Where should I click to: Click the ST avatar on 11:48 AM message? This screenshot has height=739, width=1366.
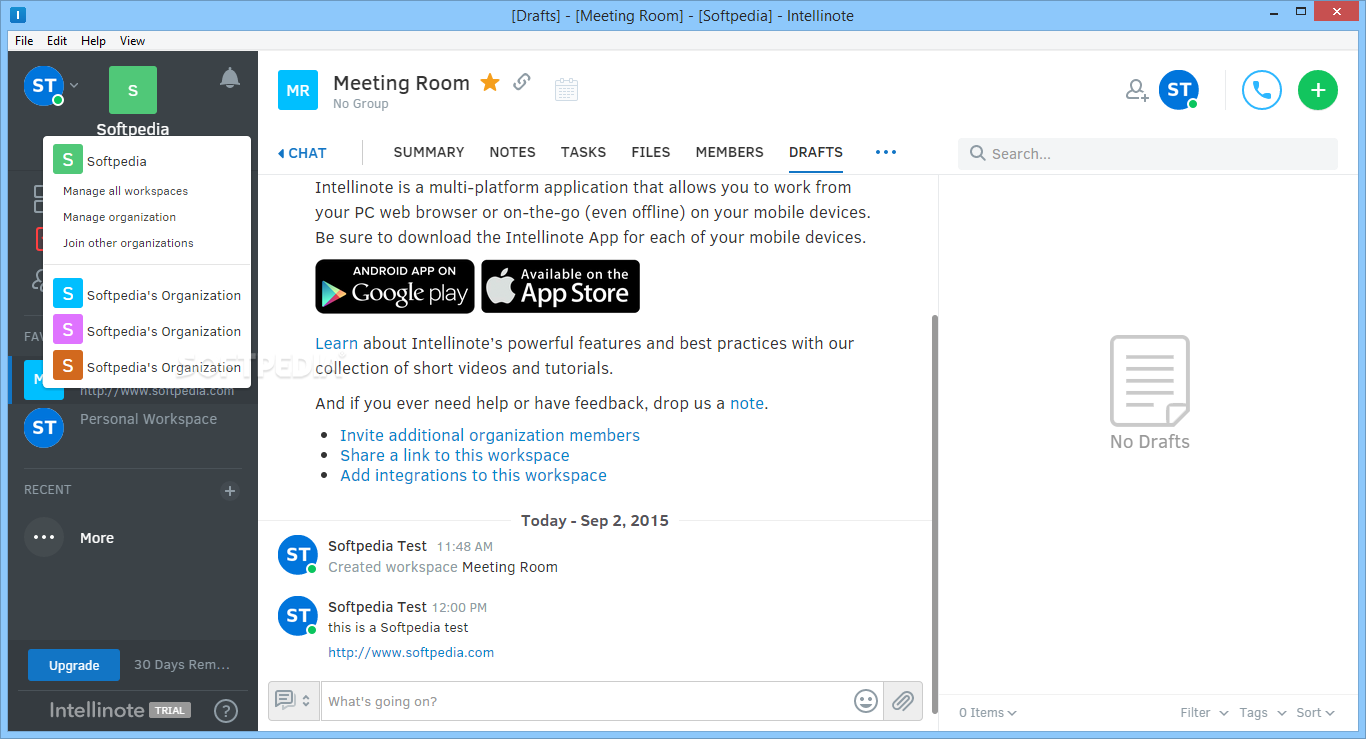tap(298, 555)
